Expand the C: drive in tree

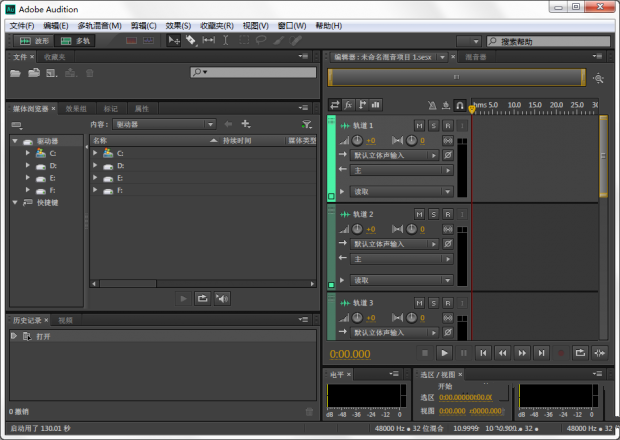coord(28,153)
